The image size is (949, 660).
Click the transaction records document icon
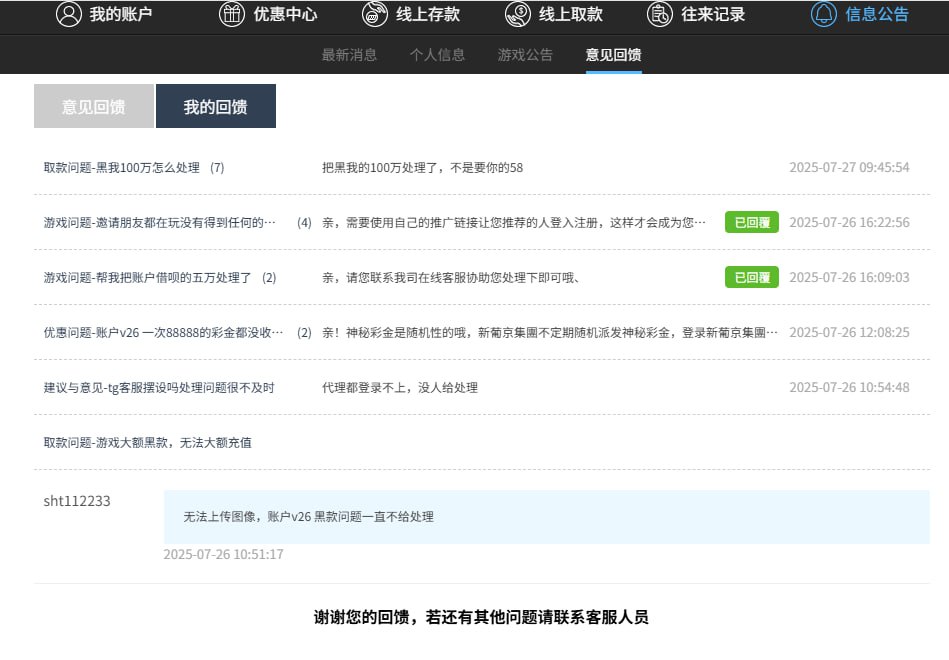tap(660, 14)
